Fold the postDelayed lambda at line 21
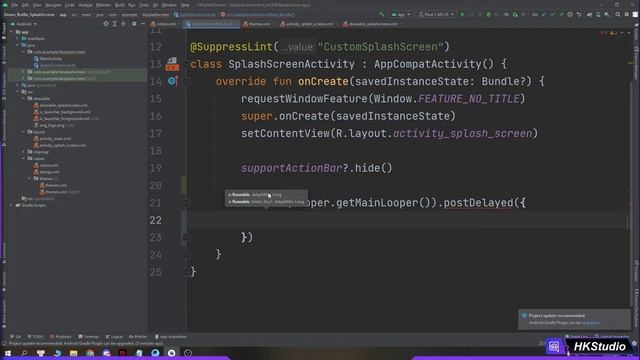 point(186,203)
